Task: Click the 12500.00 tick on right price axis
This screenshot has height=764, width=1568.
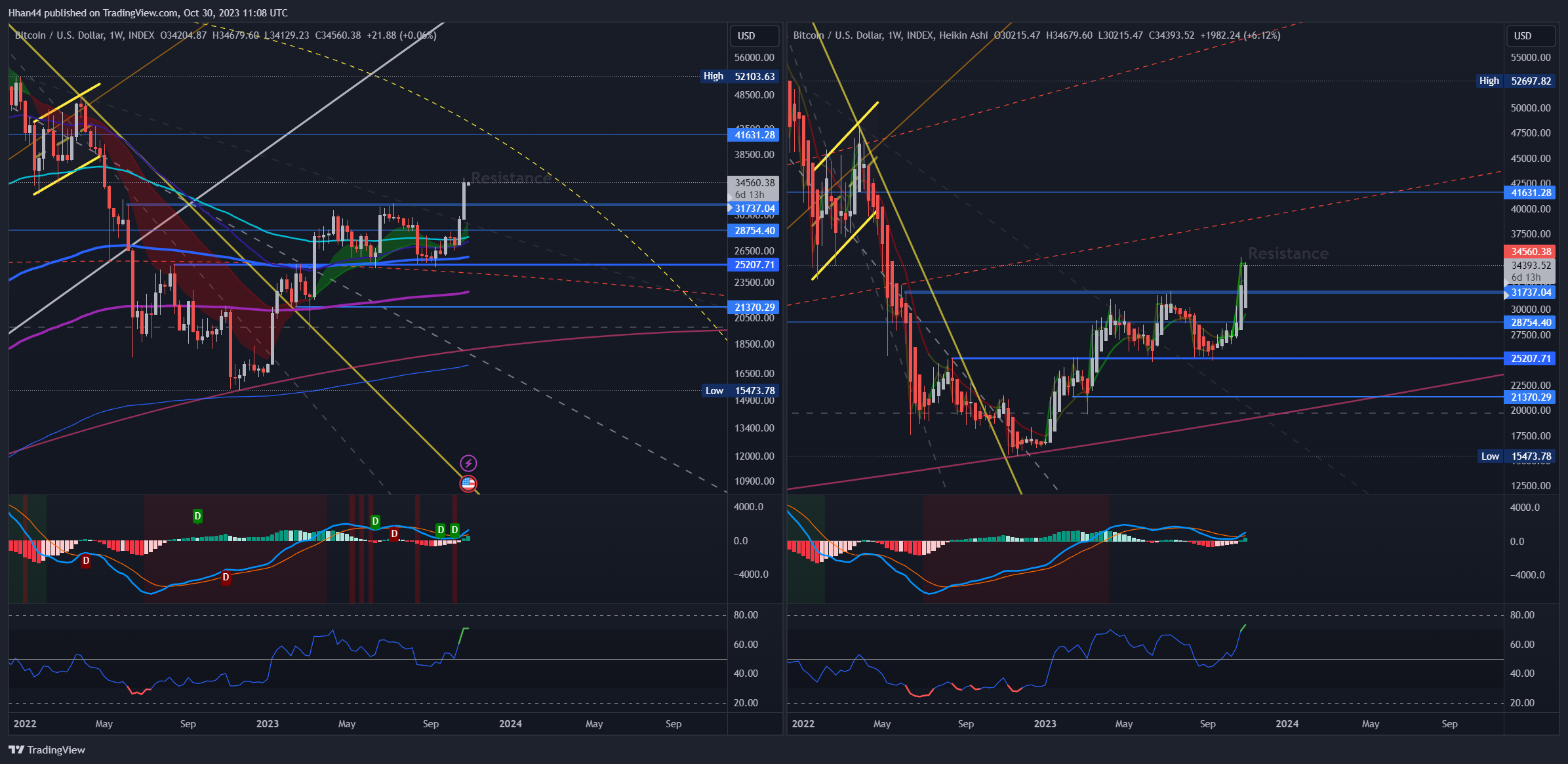Action: [x=1531, y=486]
